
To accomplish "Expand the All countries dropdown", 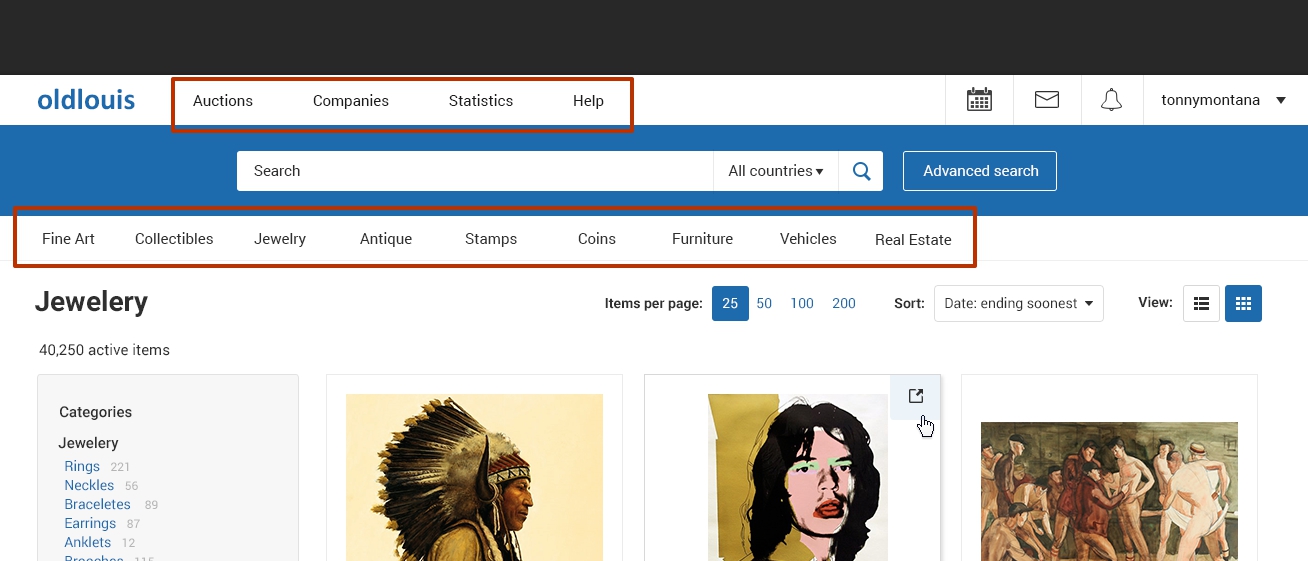I will pos(775,171).
